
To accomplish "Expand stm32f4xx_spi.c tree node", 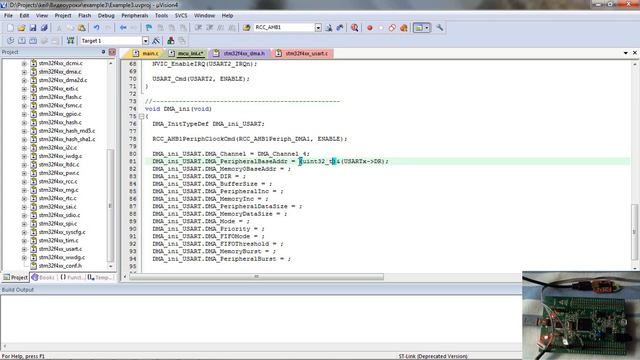I will (24, 224).
